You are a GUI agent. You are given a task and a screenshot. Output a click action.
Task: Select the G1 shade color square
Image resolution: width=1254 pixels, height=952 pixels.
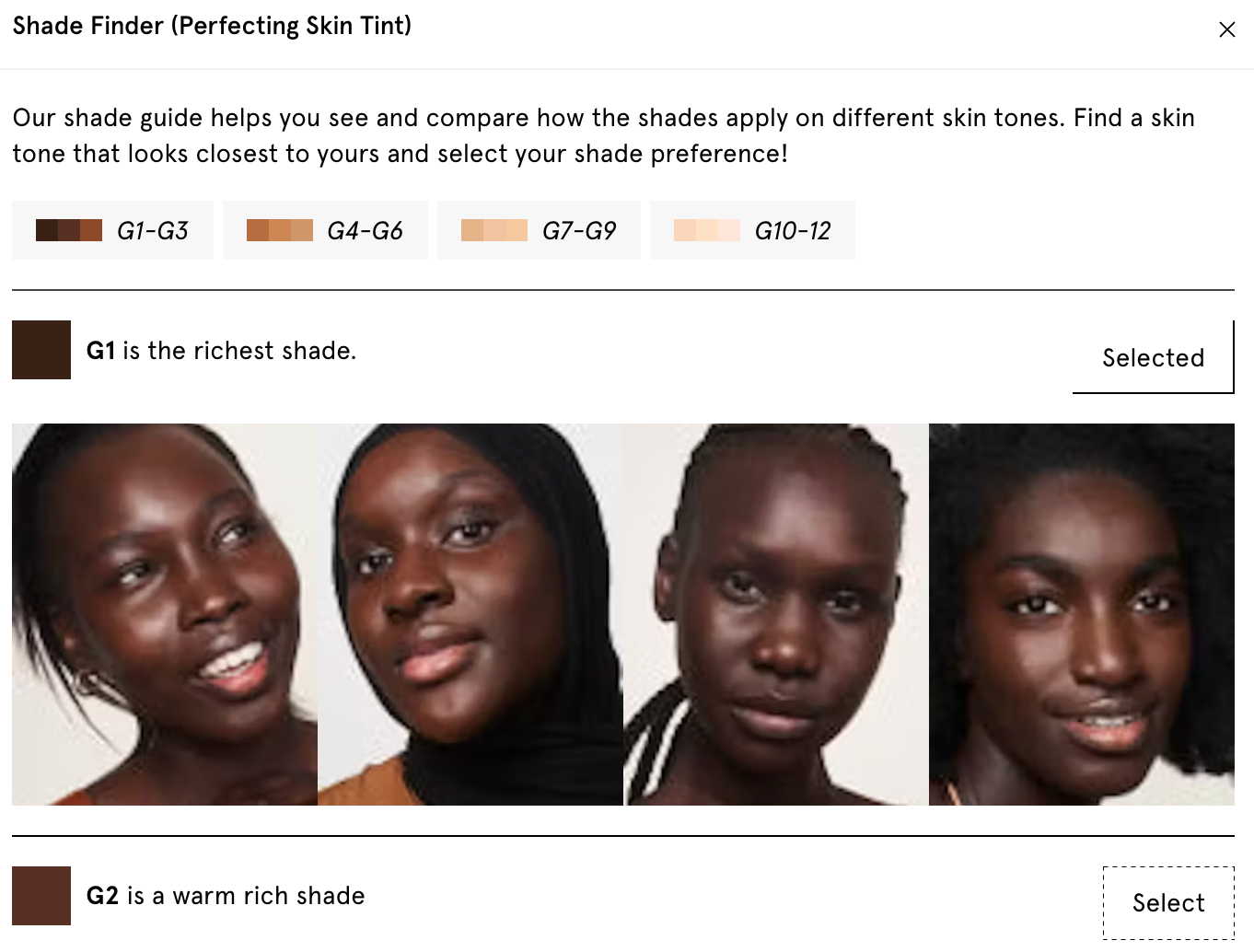pyautogui.click(x=41, y=350)
